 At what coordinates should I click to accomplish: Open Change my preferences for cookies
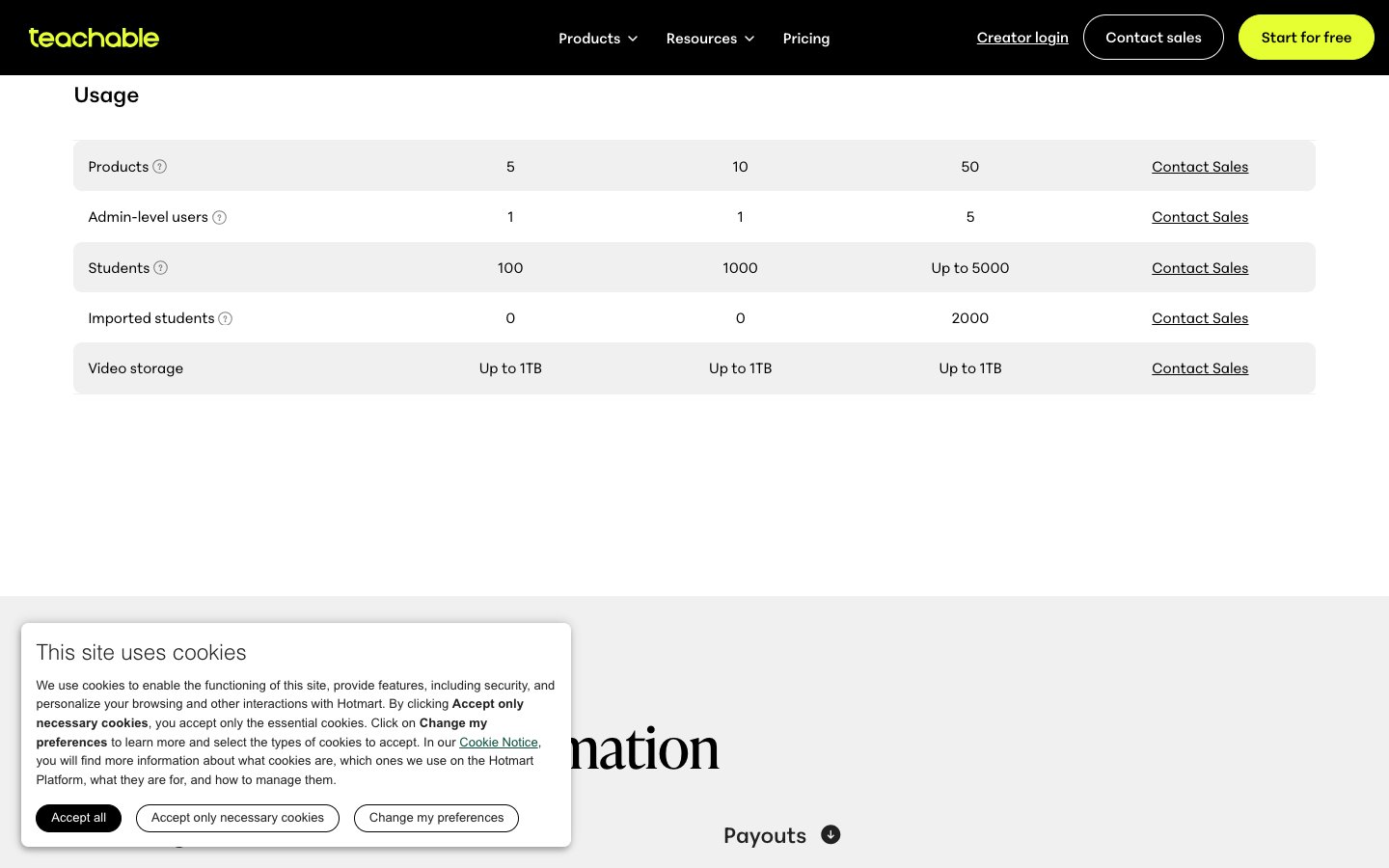436,818
